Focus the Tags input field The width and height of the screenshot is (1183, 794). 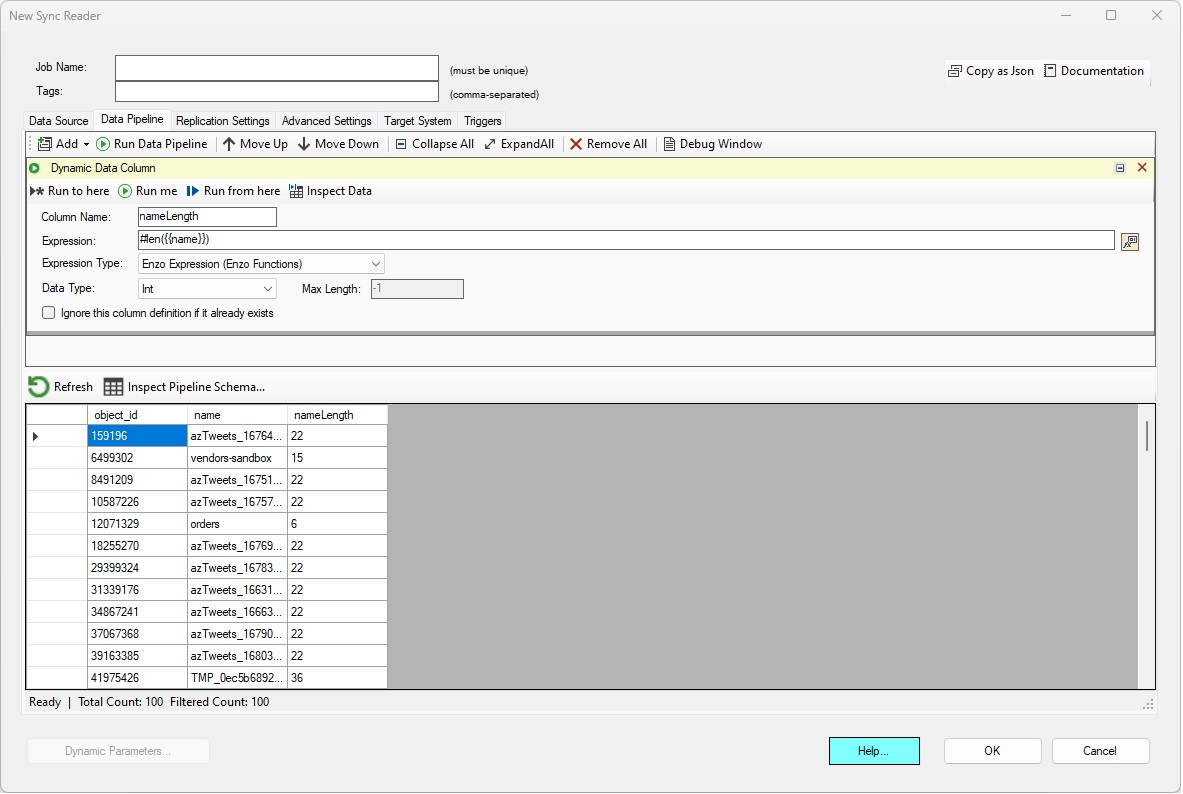(277, 91)
